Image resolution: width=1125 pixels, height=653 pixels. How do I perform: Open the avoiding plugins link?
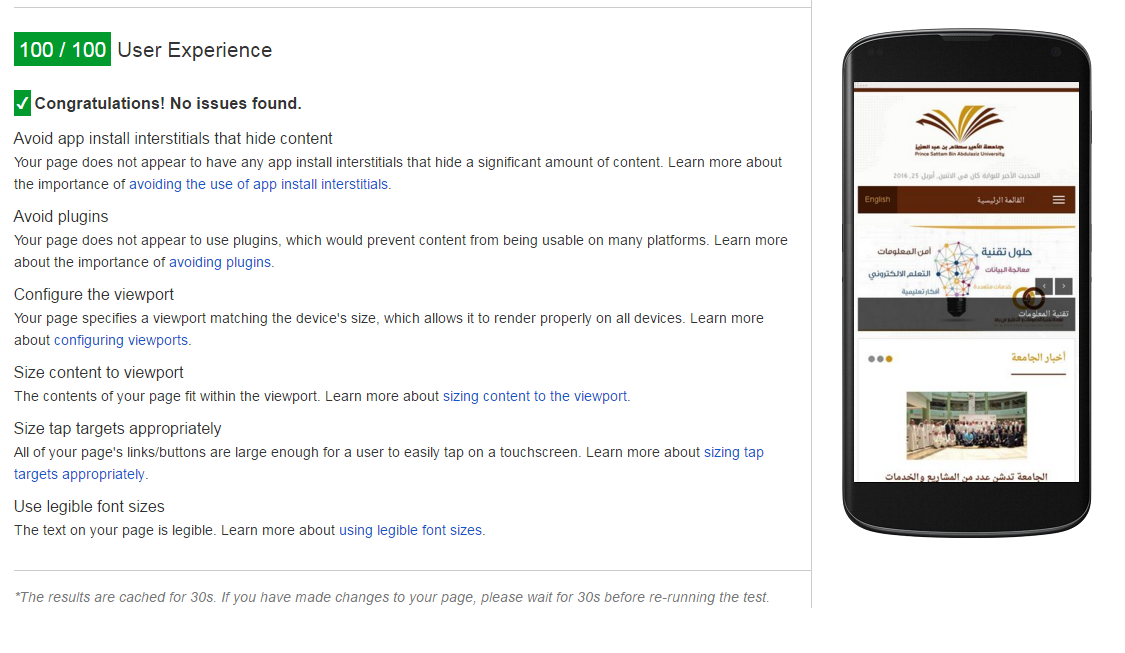coord(219,262)
